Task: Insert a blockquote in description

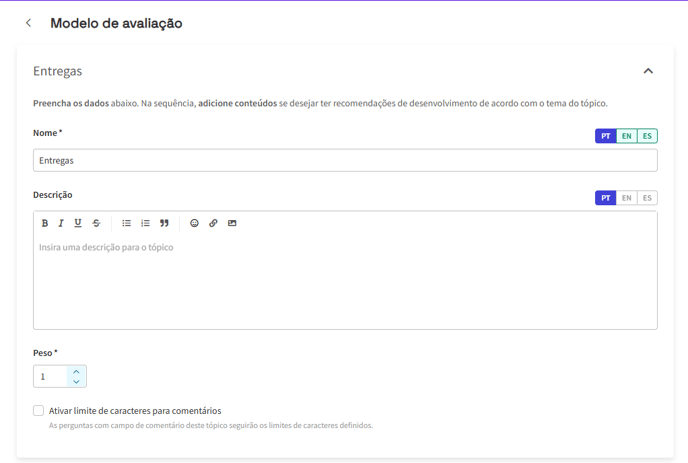Action: 164,223
